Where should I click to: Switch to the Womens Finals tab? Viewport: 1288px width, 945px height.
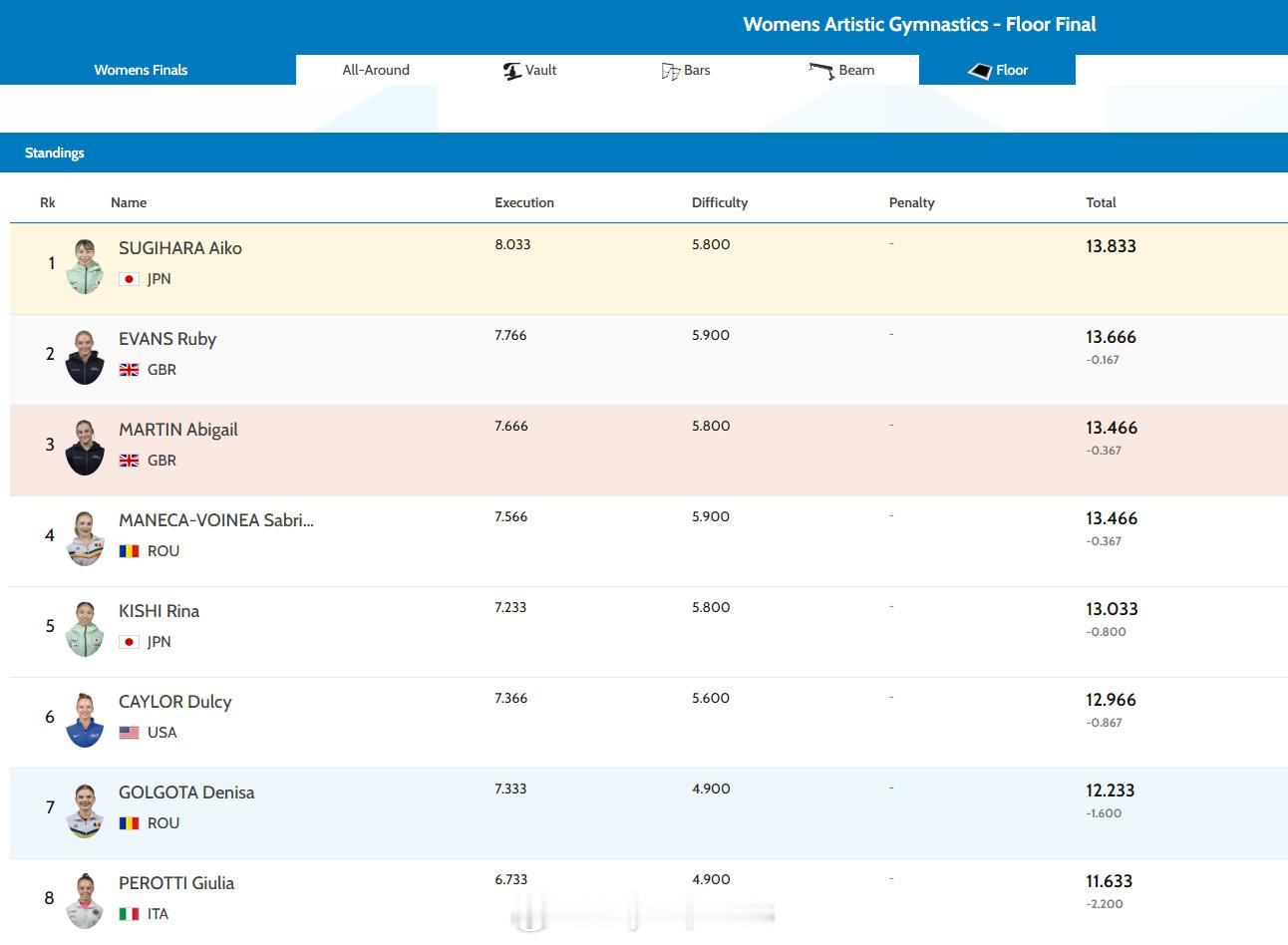[141, 70]
